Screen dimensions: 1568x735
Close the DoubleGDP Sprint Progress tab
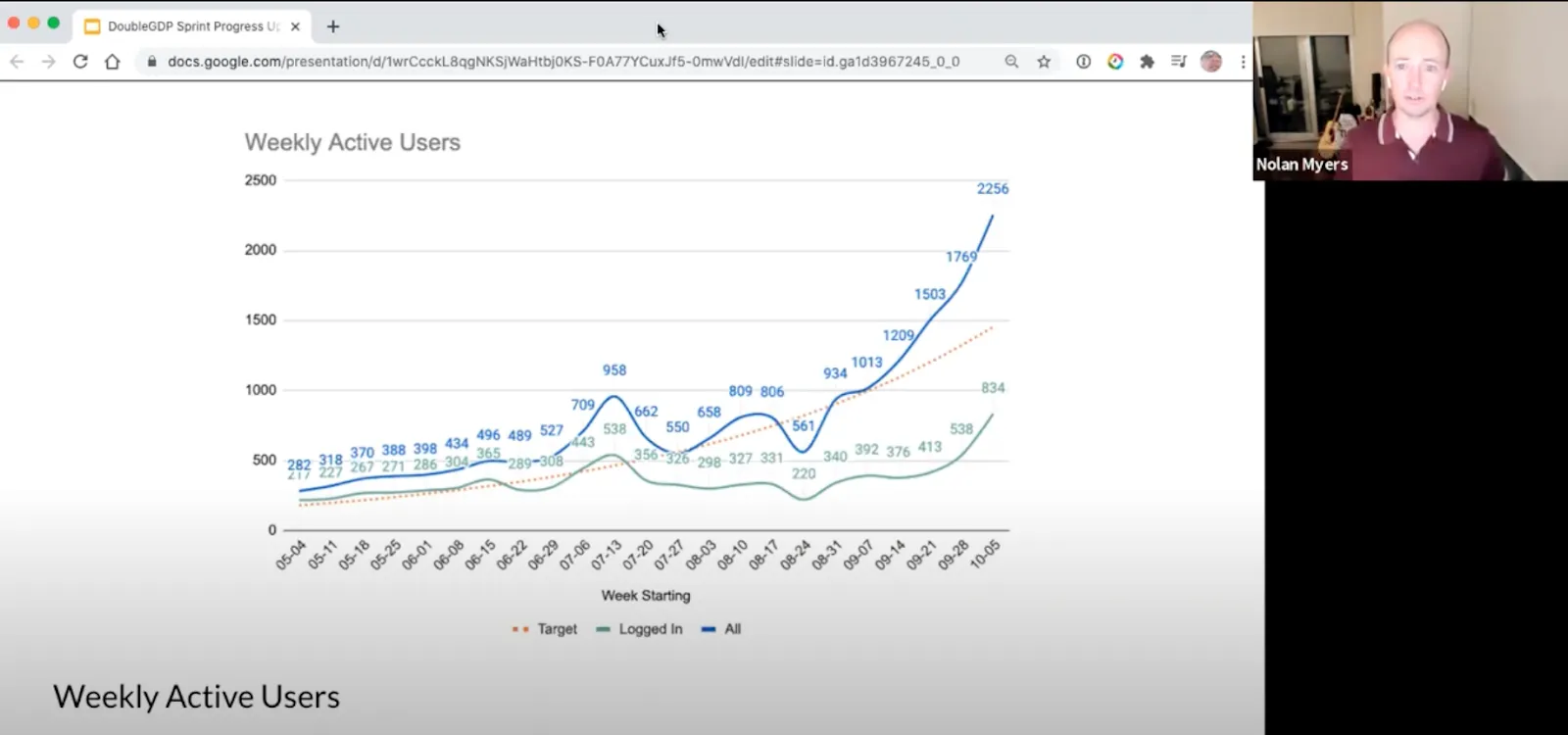point(295,26)
